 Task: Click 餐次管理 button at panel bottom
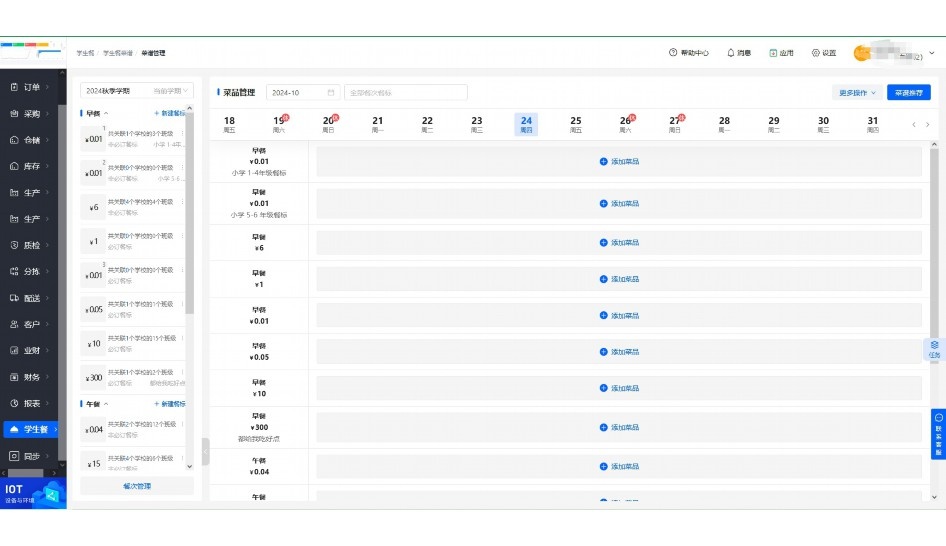coord(137,486)
